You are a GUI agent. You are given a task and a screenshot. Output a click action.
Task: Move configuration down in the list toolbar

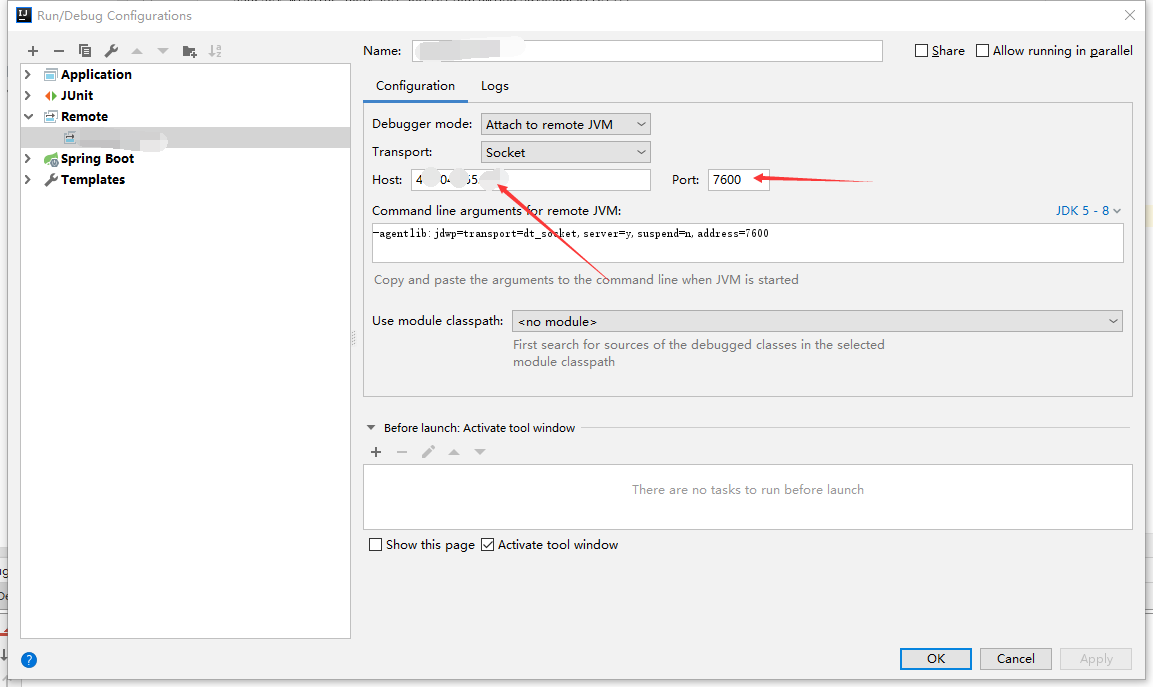[x=163, y=51]
